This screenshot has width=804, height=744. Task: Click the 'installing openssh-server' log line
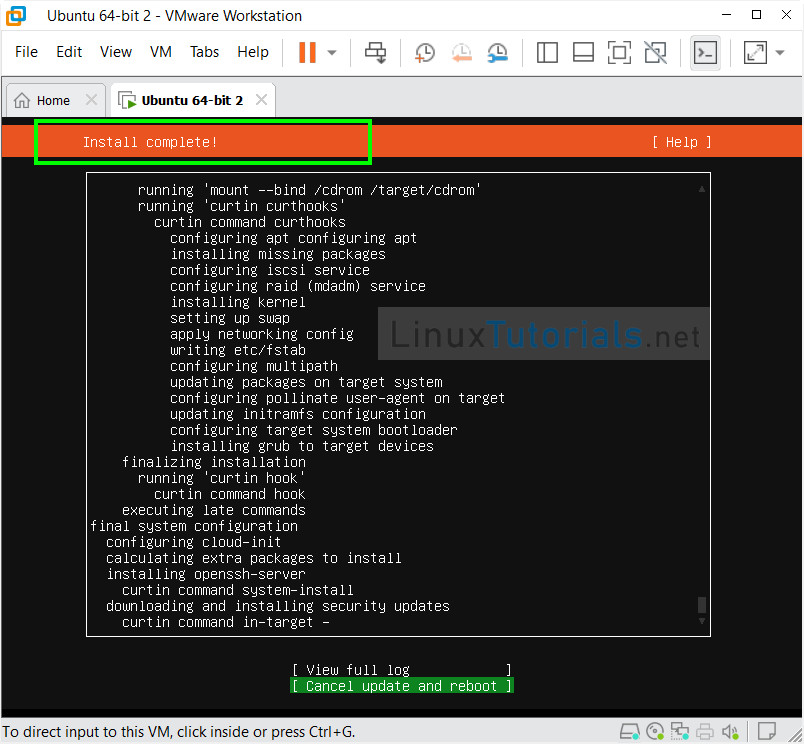click(x=206, y=574)
